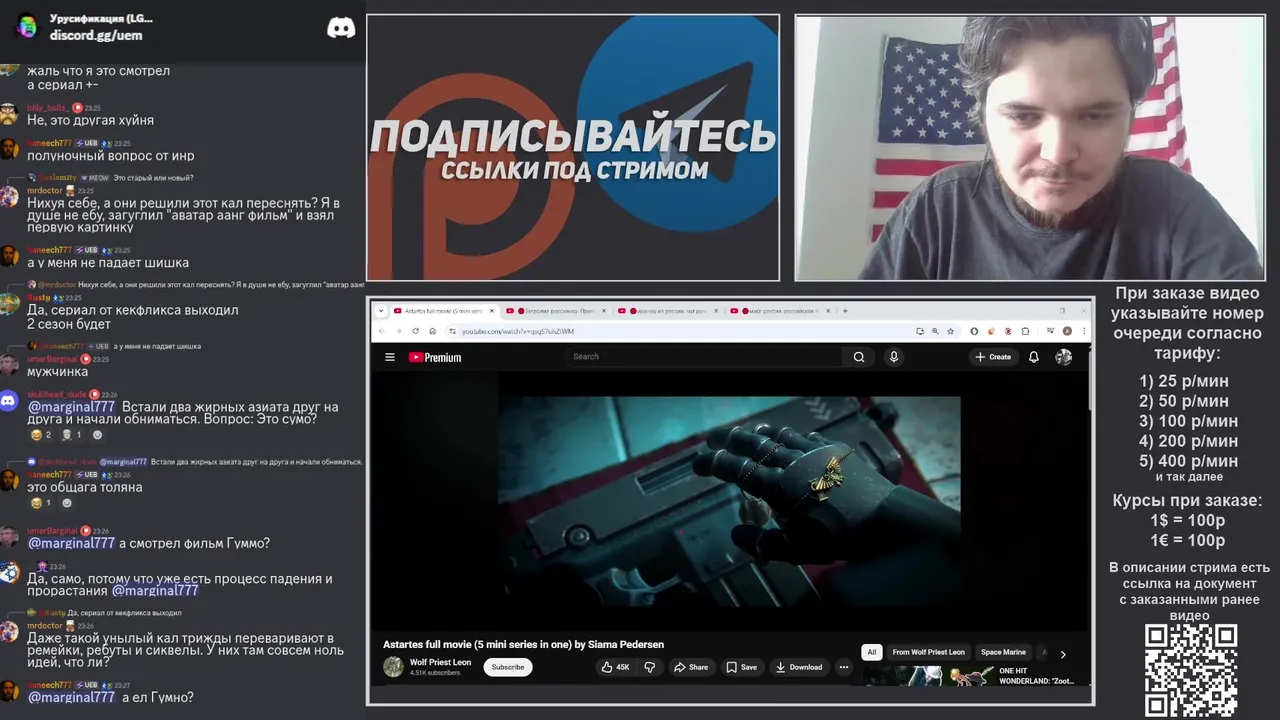Click the Discord logo icon in overlay
Screen dimensions: 1280x720
pos(341,28)
